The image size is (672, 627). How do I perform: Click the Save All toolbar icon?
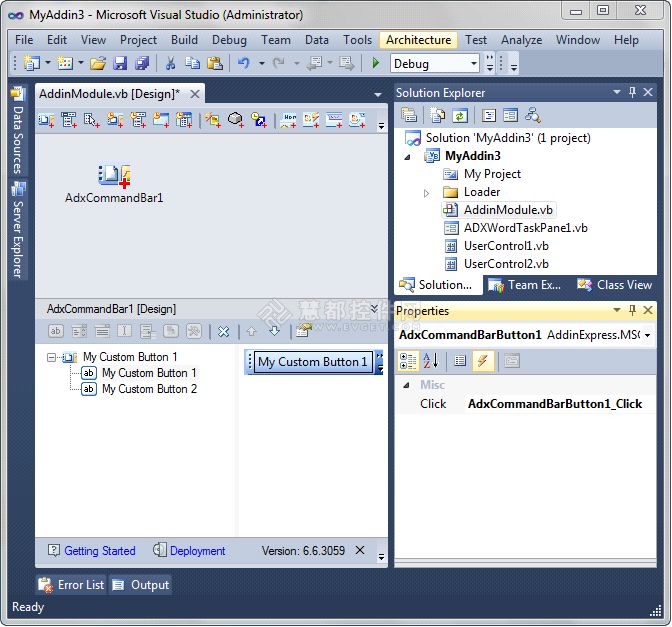[x=141, y=63]
